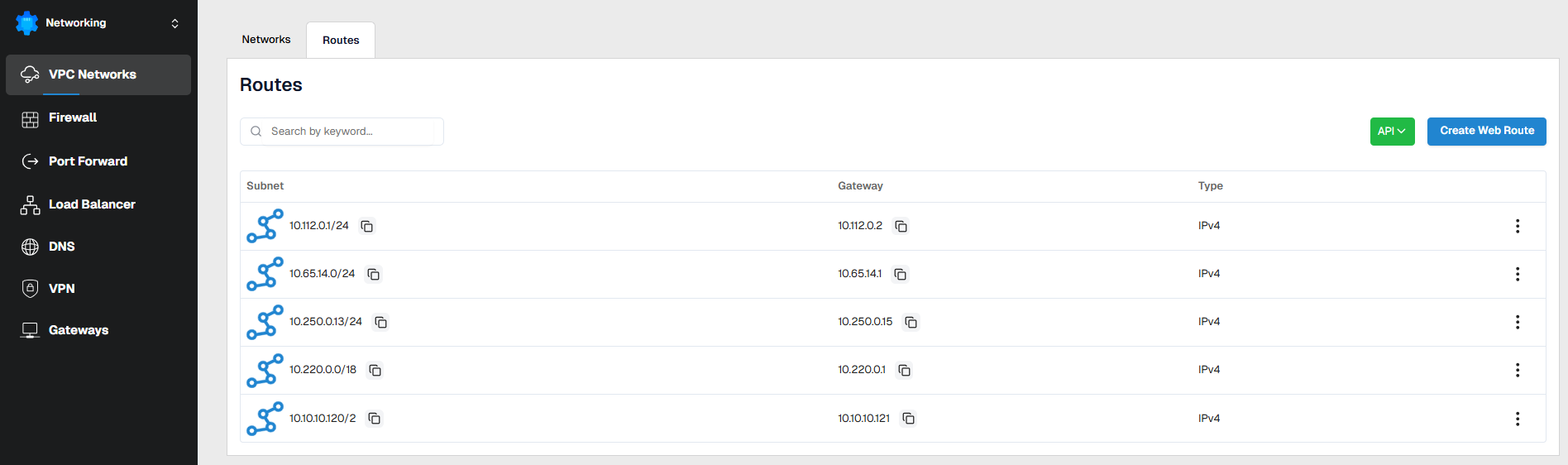Screen dimensions: 1568x465
Task: Click Create Web Route button
Action: click(1486, 131)
